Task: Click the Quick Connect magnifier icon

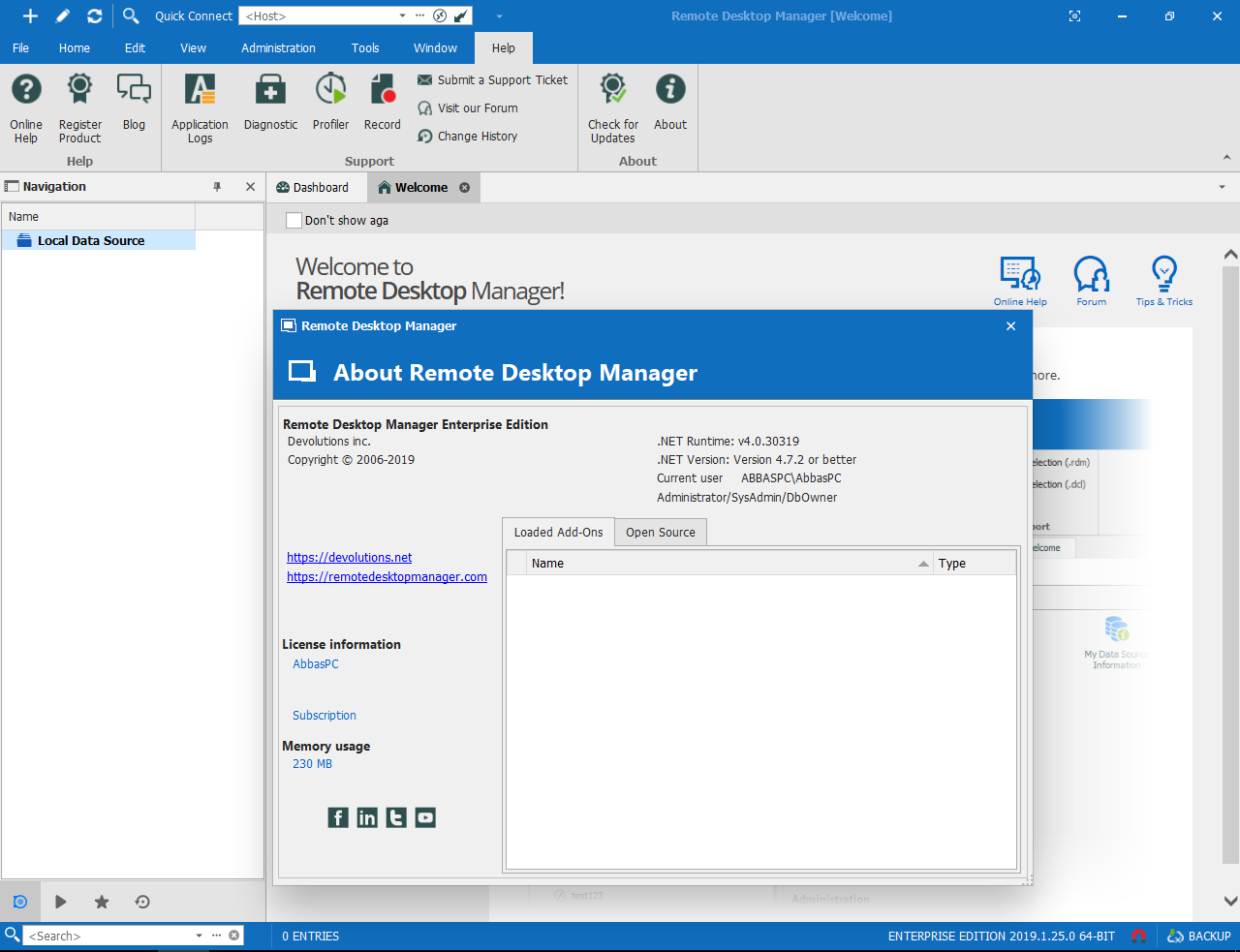Action: click(131, 15)
